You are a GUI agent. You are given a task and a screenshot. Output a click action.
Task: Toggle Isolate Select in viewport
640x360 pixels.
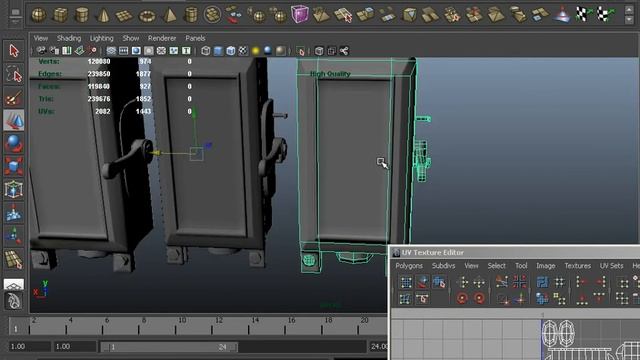point(300,51)
